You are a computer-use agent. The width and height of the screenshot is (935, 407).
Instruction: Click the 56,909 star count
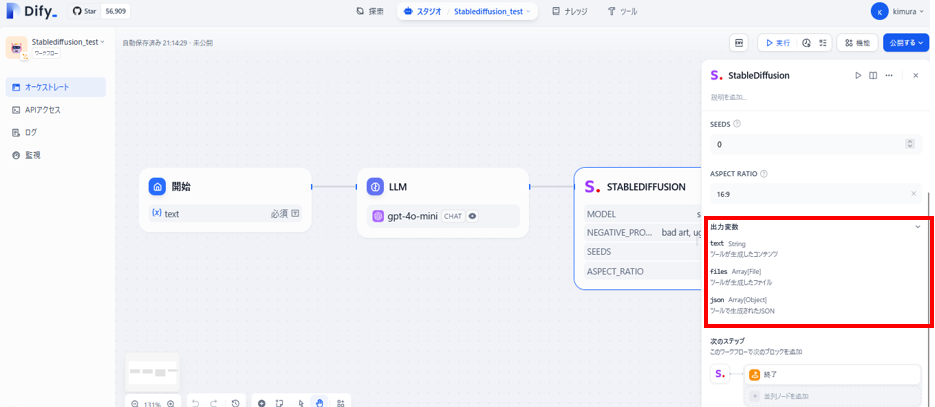(x=117, y=11)
